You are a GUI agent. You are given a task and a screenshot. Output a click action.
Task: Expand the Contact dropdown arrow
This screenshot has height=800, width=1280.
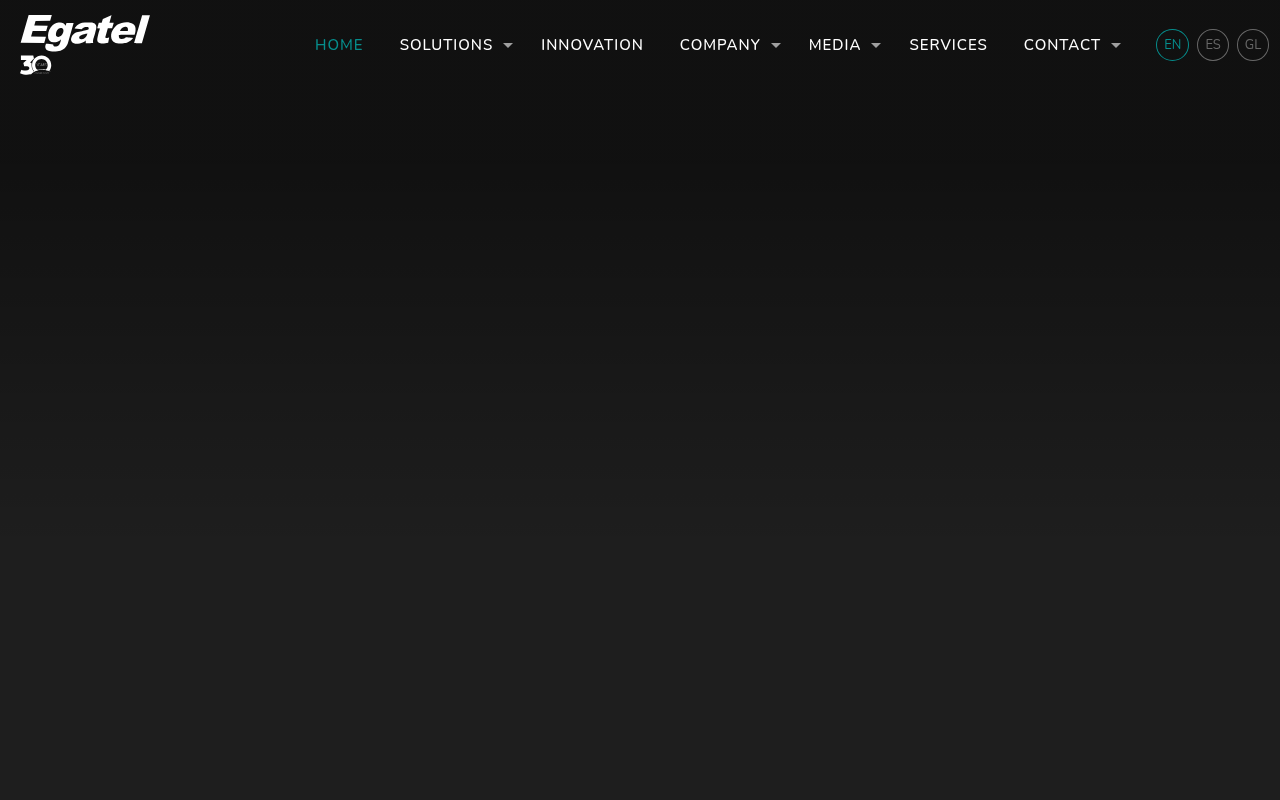coord(1116,45)
